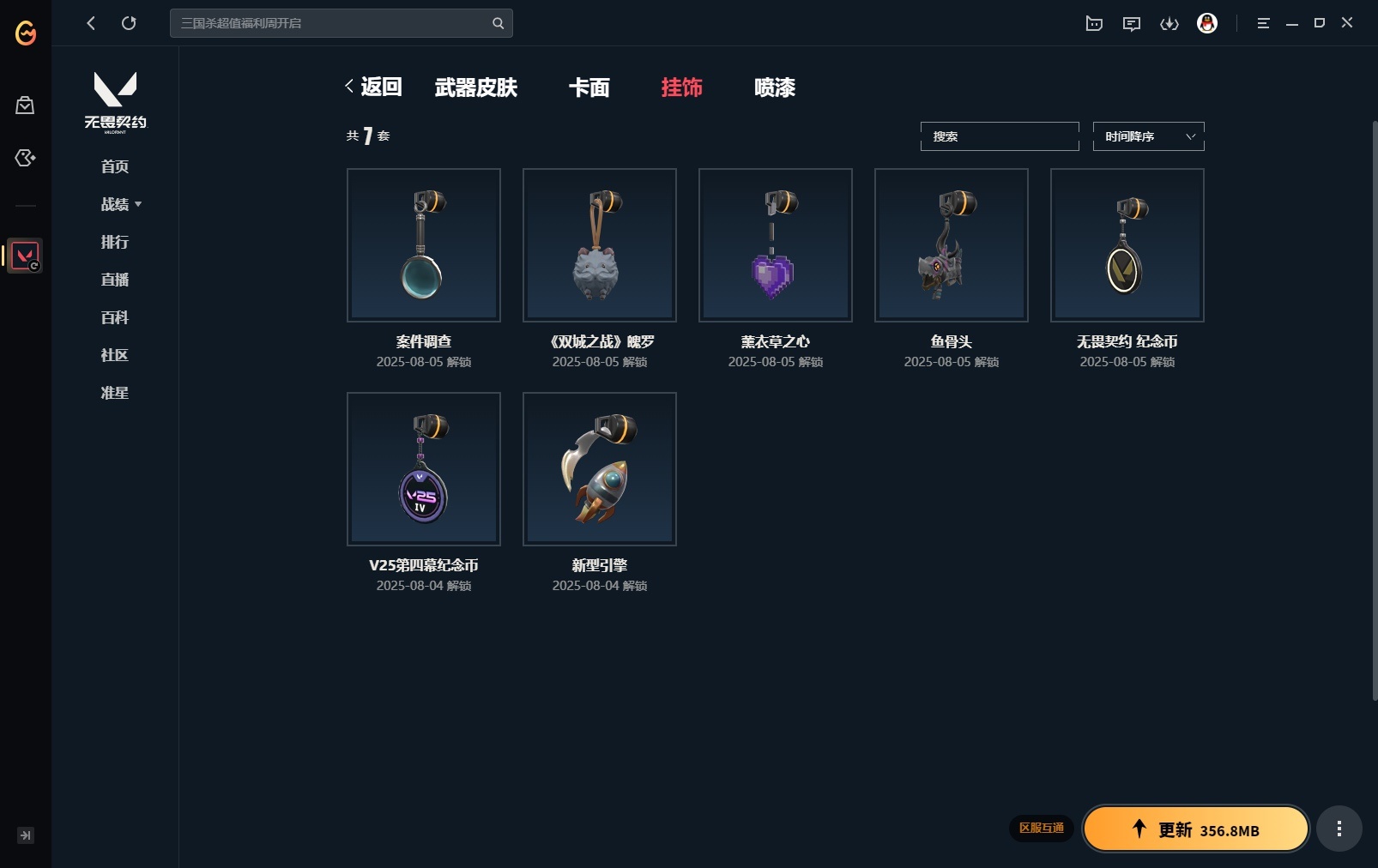The height and width of the screenshot is (868, 1378).
Task: Expand the sidebar with the bottom-left arrow icon
Action: [x=26, y=835]
